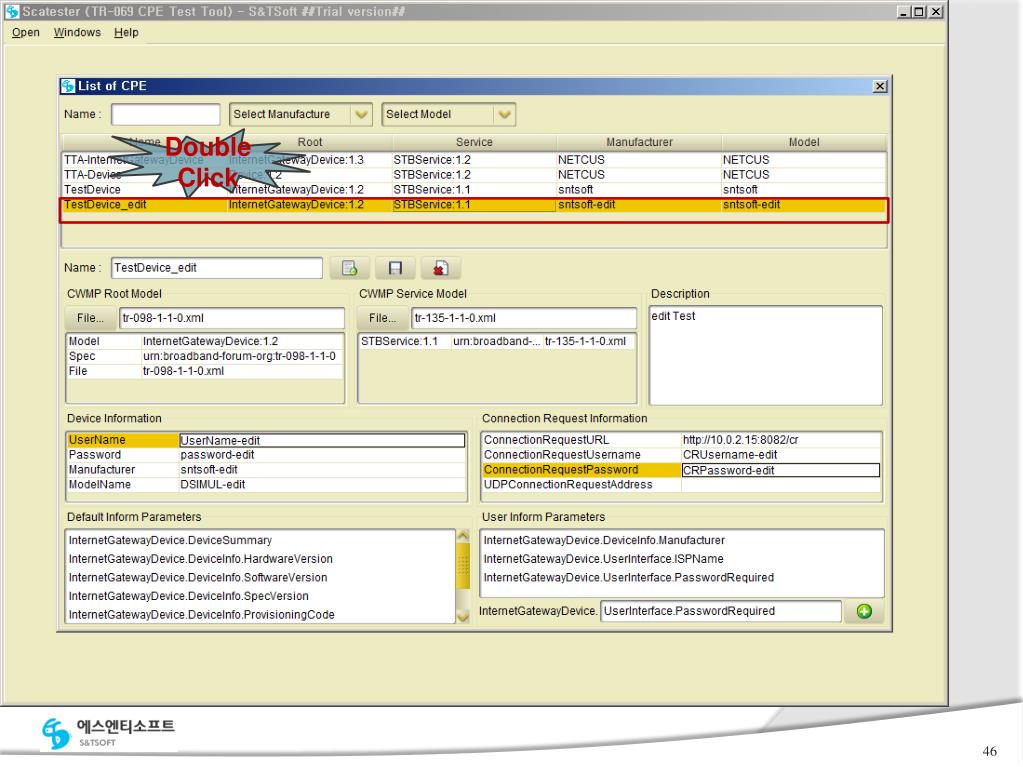Click the new CPE document icon
The image size is (1023, 767).
[350, 268]
